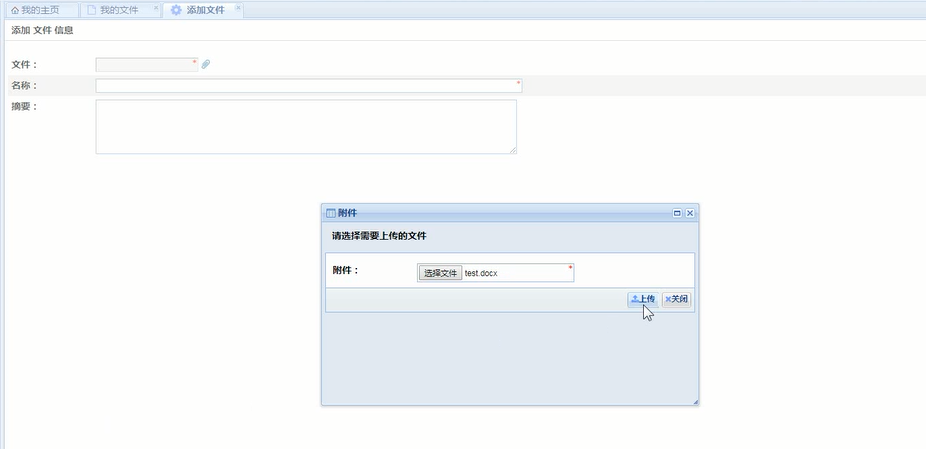Screen dimensions: 926x449
Task: Select the 添加文件 tab
Action: [203, 10]
